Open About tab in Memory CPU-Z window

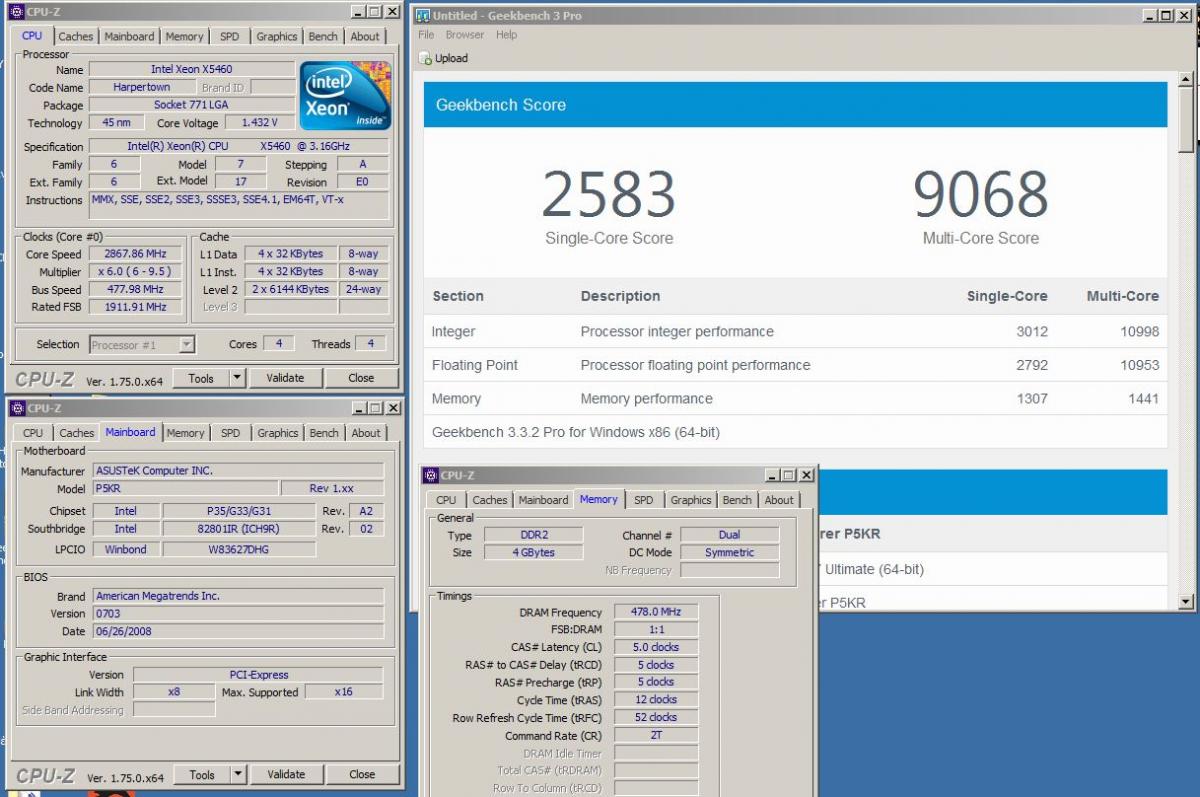[x=779, y=500]
